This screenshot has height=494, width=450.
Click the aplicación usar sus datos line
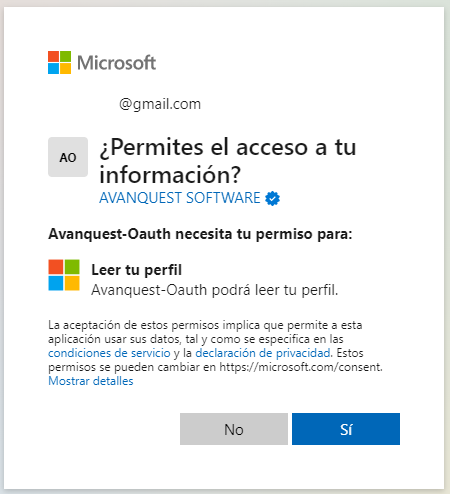196,339
